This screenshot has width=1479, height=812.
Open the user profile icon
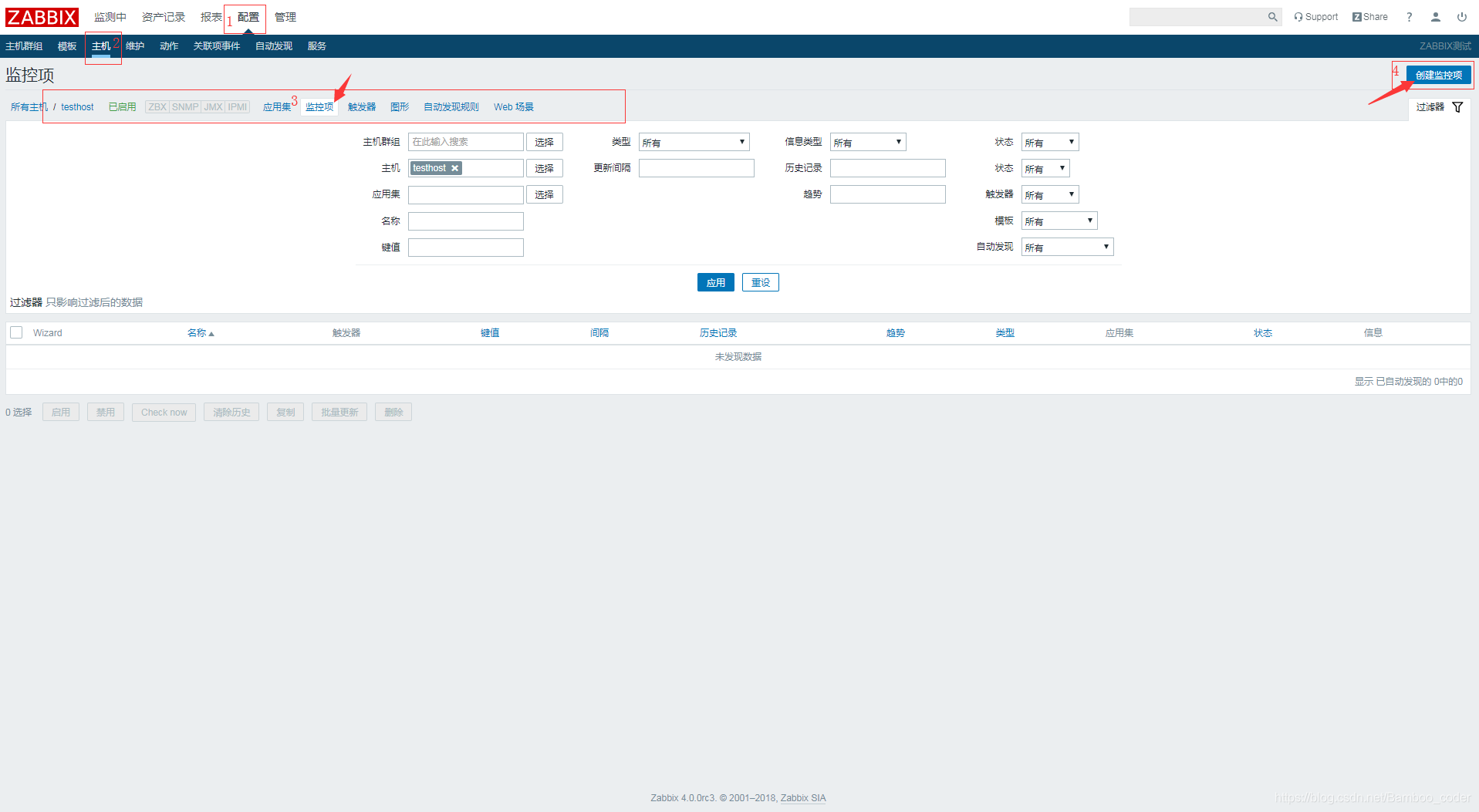(1436, 17)
